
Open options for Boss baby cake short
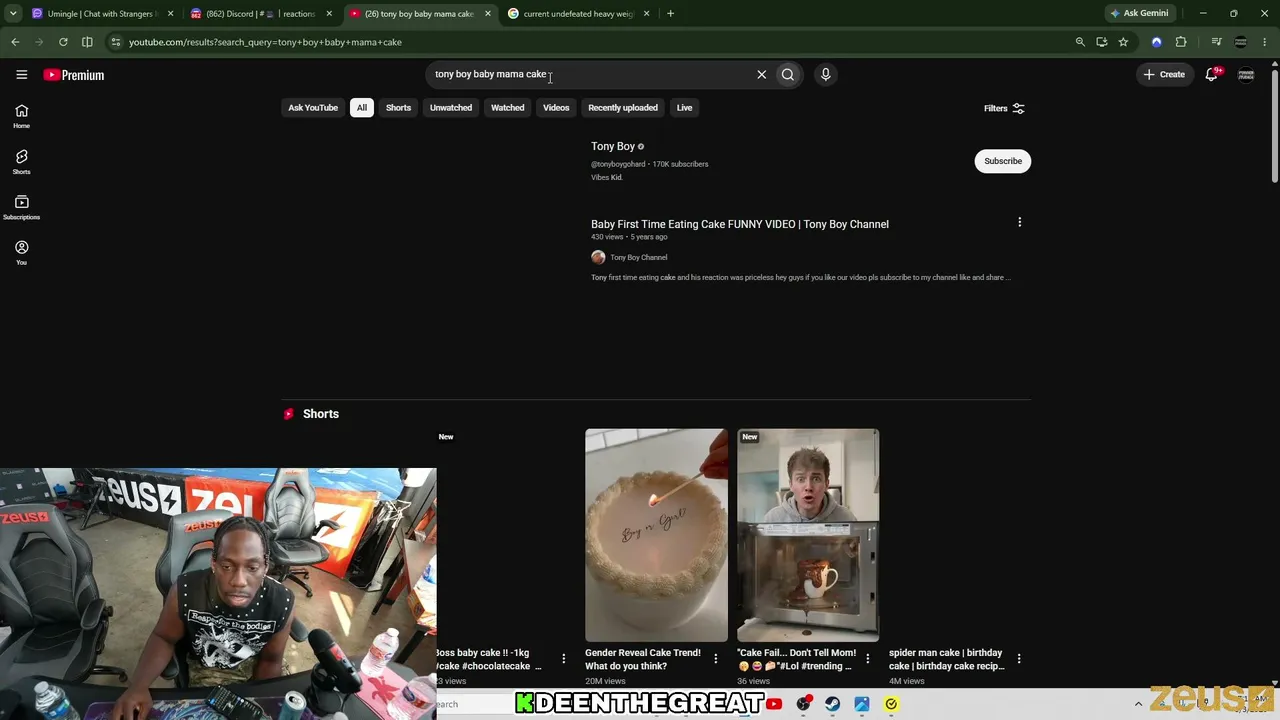pos(563,659)
